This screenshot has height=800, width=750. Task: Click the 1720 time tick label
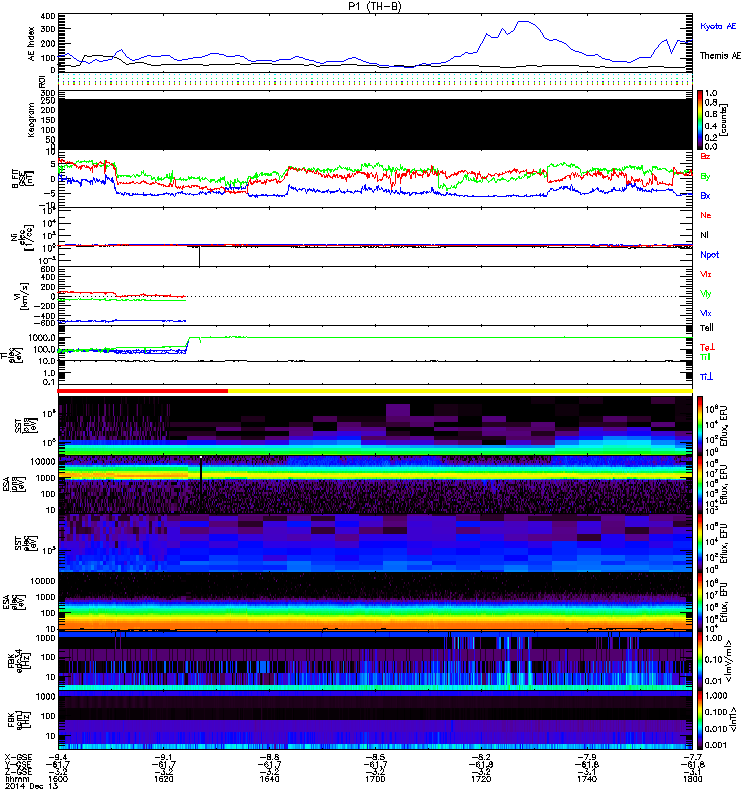point(481,779)
